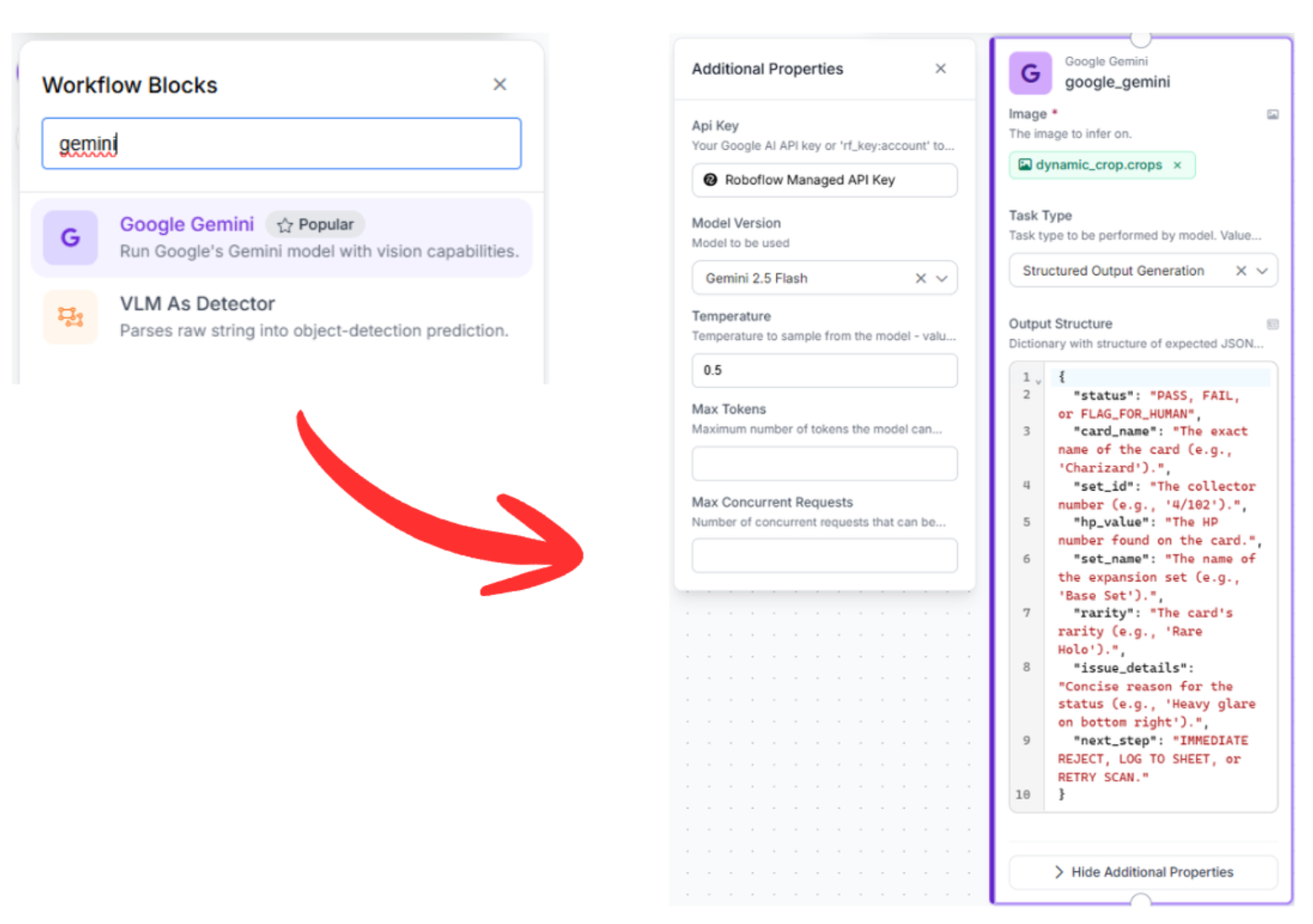Image resolution: width=1313 pixels, height=924 pixels.
Task: Click the top connector node of google_gemini block
Action: (x=1140, y=38)
